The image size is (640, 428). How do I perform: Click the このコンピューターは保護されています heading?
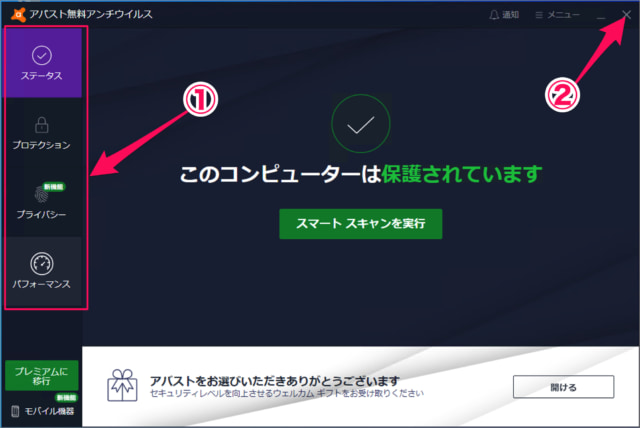pos(361,174)
